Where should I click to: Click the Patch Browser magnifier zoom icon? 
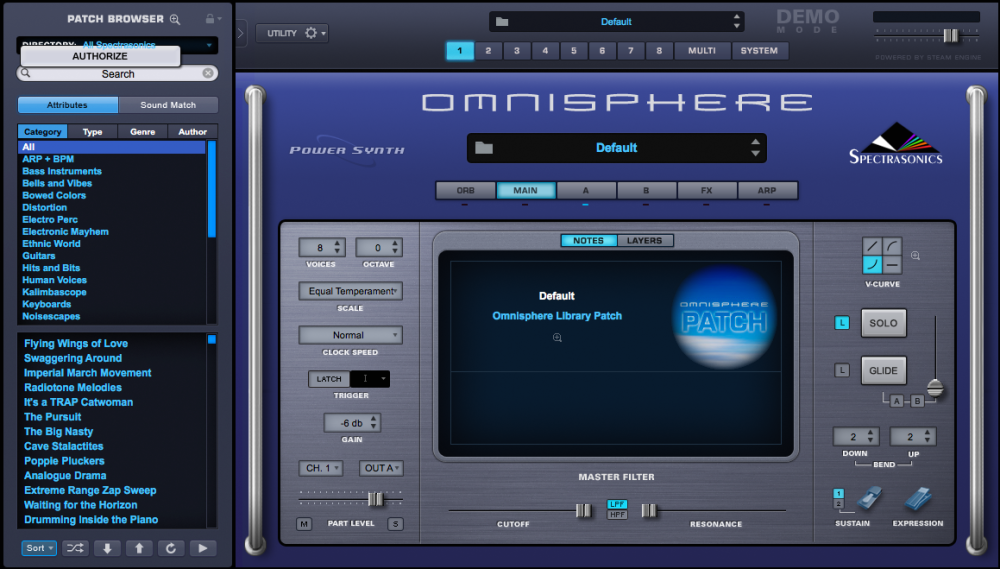[x=175, y=19]
